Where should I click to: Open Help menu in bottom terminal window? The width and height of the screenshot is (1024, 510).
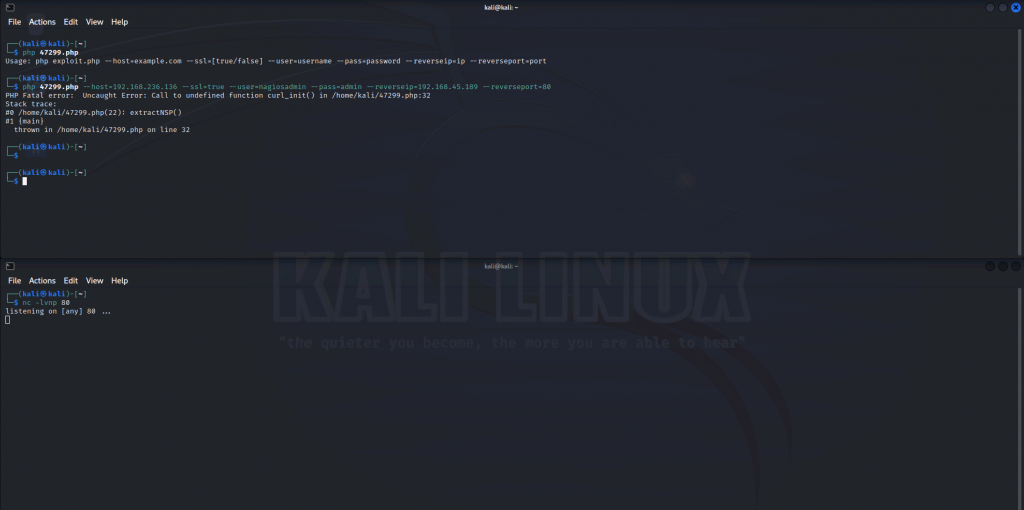tap(120, 280)
